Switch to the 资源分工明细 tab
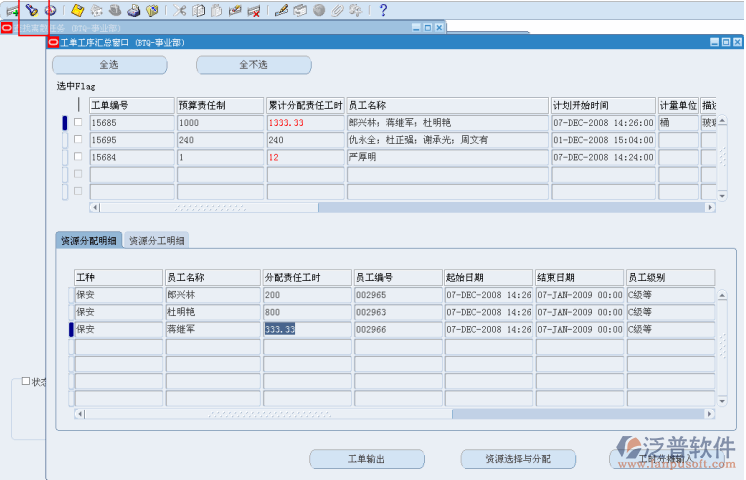 pos(157,240)
